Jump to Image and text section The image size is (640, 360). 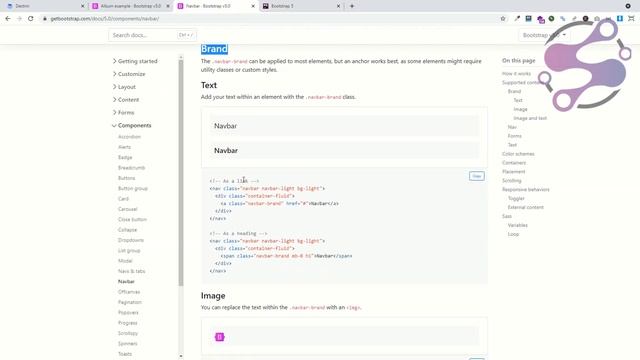point(530,118)
